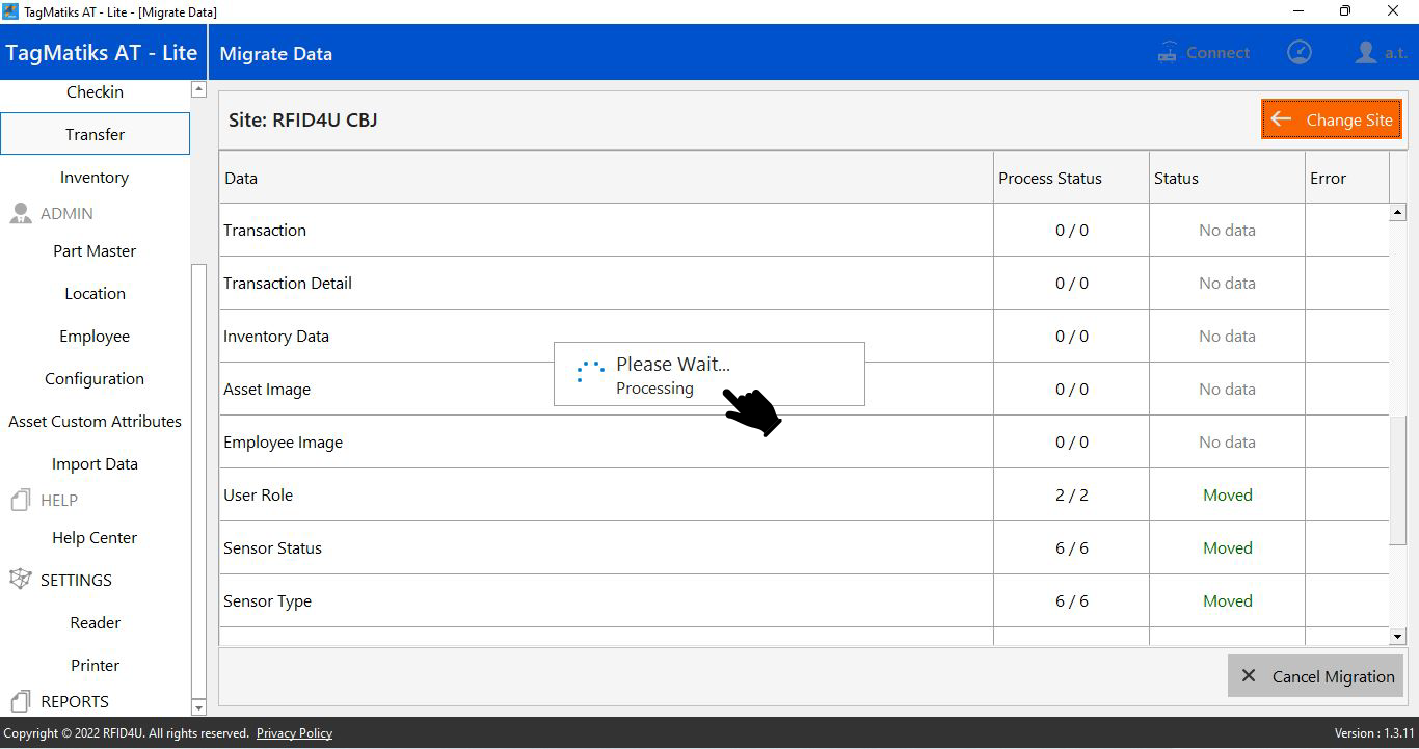
Task: Click the ADMIN section person icon
Action: [x=20, y=214]
